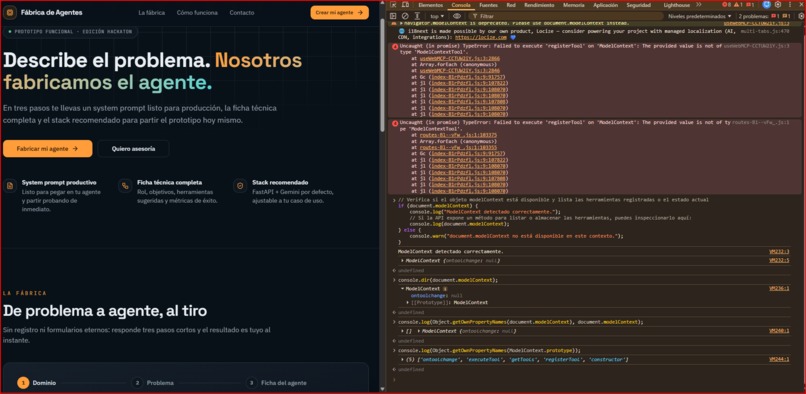Click the 2 problemas issues counter
This screenshot has width=806, height=394.
pos(764,16)
